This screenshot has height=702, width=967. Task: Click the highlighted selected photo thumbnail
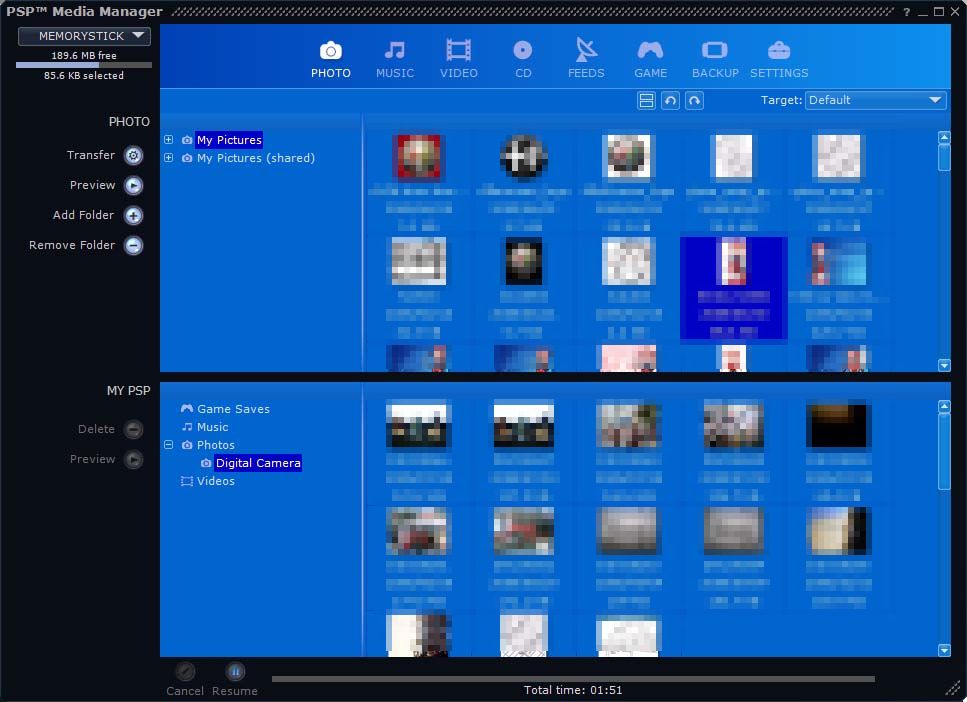733,288
